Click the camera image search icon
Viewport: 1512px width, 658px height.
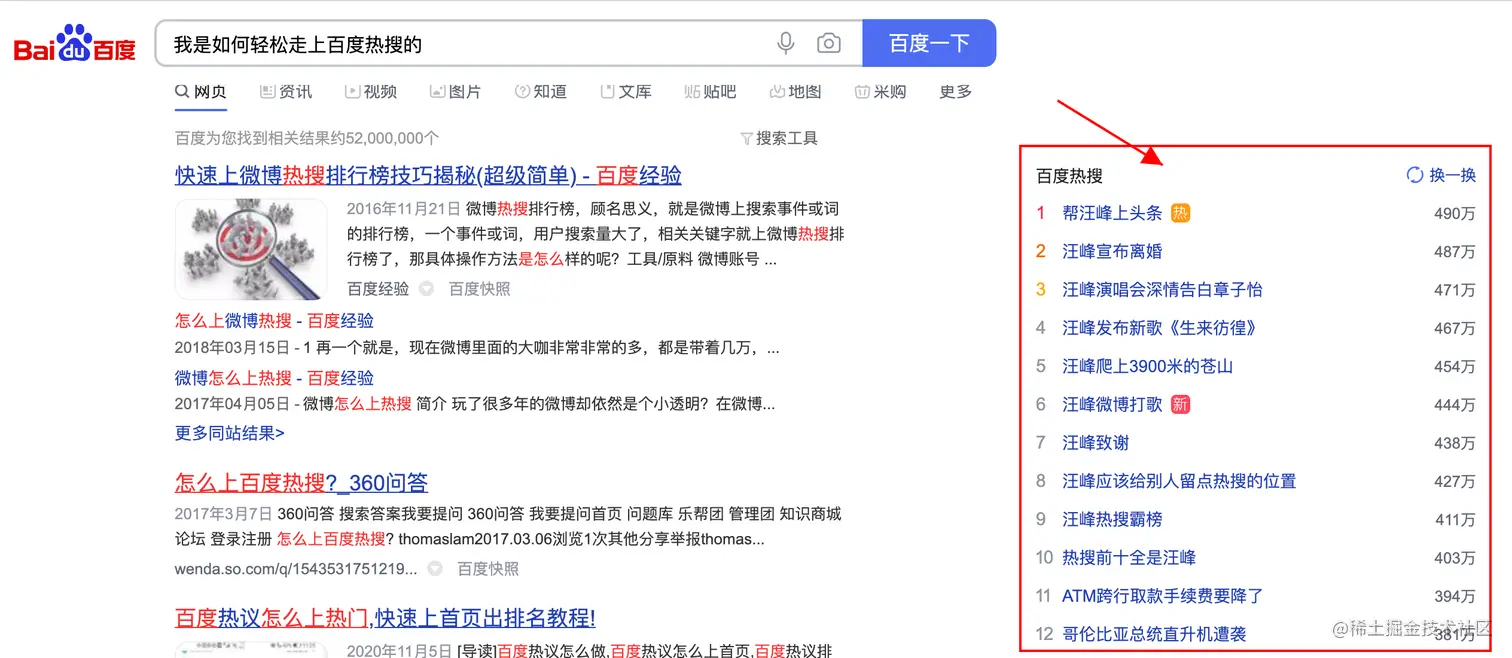pyautogui.click(x=828, y=43)
